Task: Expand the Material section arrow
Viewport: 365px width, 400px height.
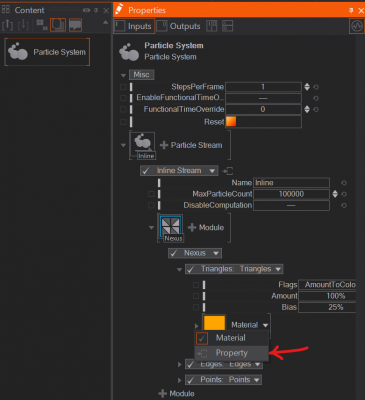Action: coord(197,326)
